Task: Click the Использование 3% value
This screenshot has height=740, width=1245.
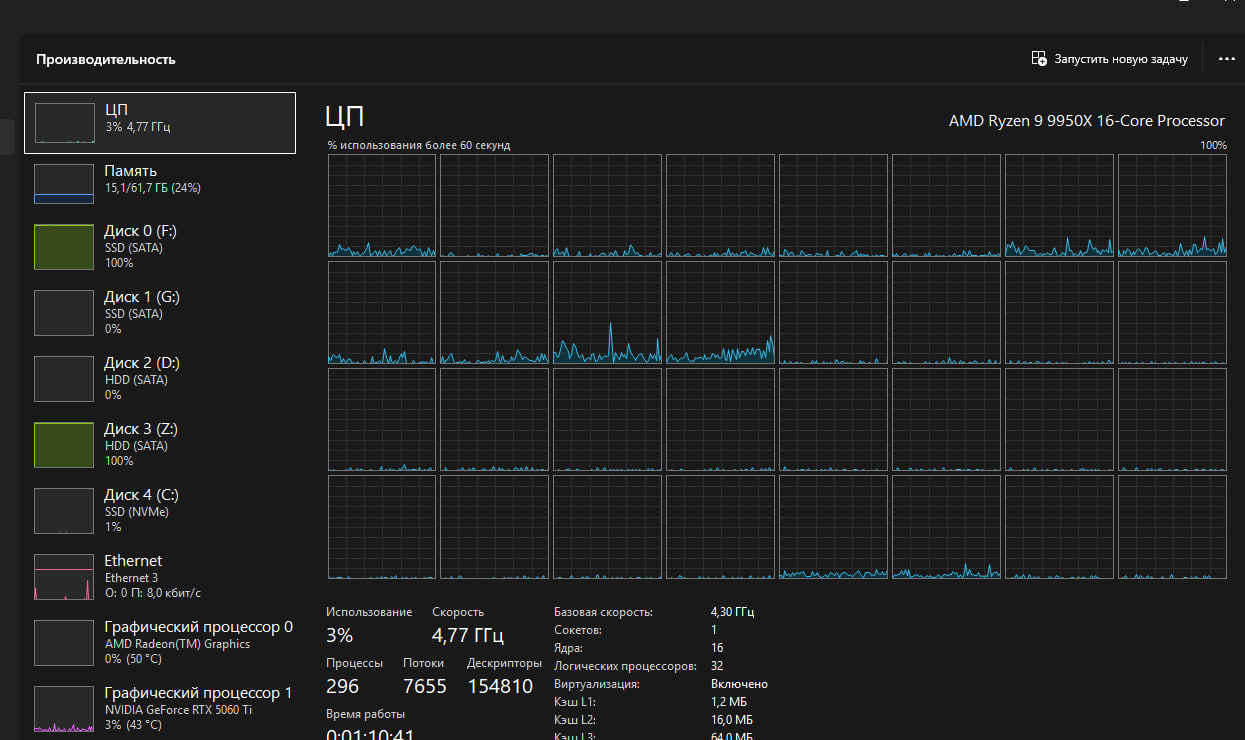Action: click(x=339, y=635)
